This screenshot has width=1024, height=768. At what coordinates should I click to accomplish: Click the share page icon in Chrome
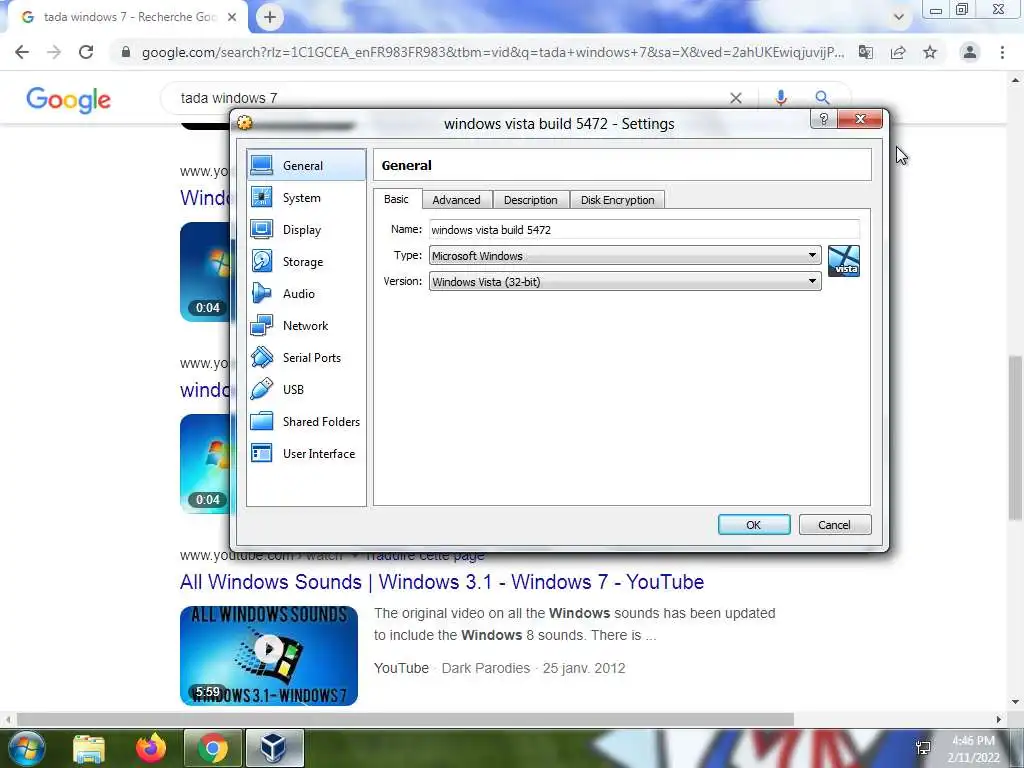coord(898,52)
